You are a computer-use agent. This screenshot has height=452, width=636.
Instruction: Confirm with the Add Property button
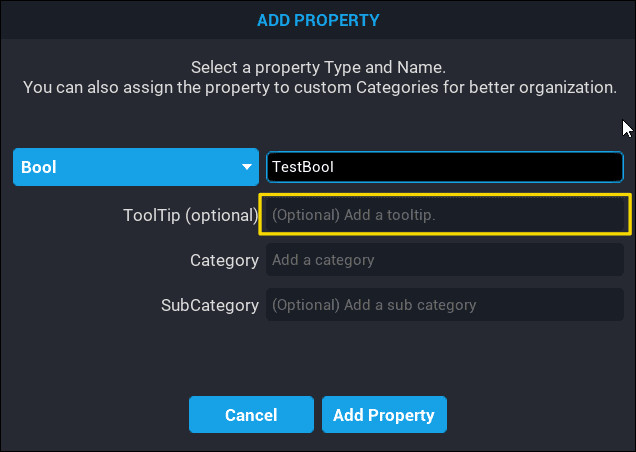pyautogui.click(x=384, y=415)
